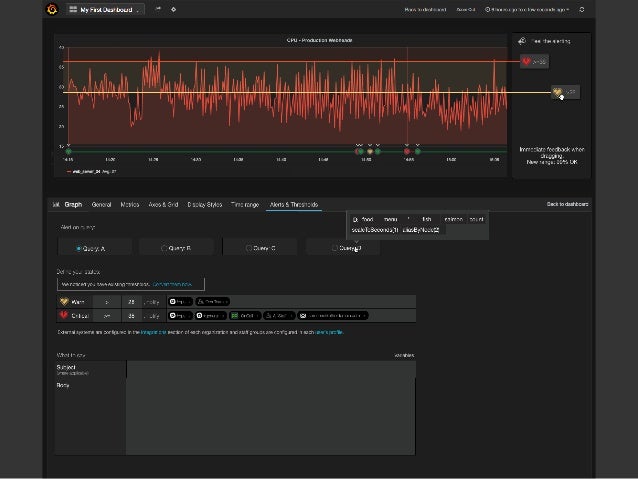Open the Warn comparison operator dropdown
This screenshot has width=638, height=479.
tap(108, 301)
